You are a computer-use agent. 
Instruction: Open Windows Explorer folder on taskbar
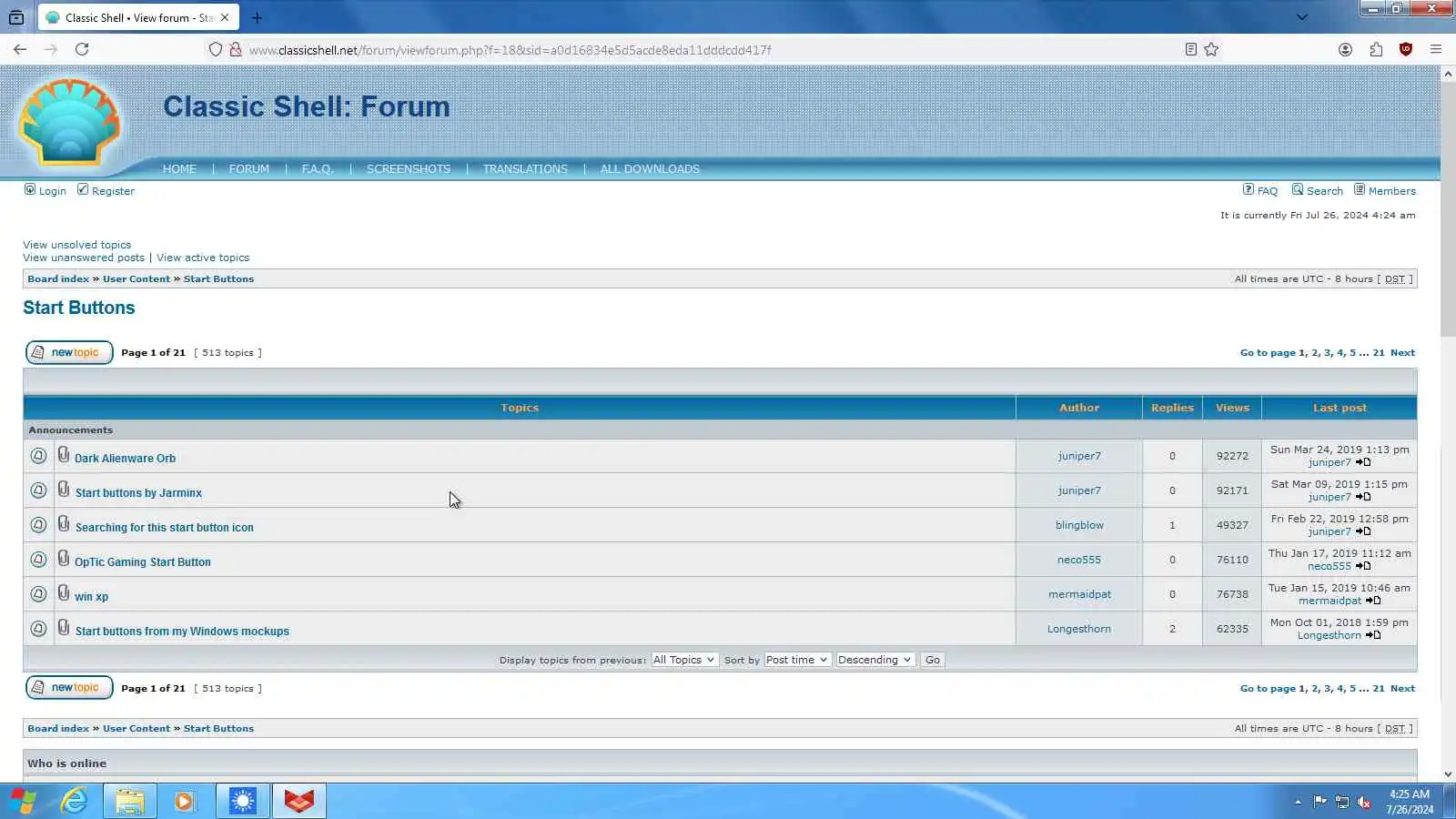[129, 801]
